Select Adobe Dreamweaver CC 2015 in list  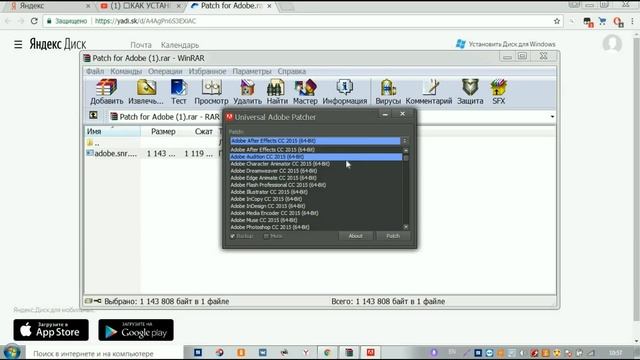point(316,171)
